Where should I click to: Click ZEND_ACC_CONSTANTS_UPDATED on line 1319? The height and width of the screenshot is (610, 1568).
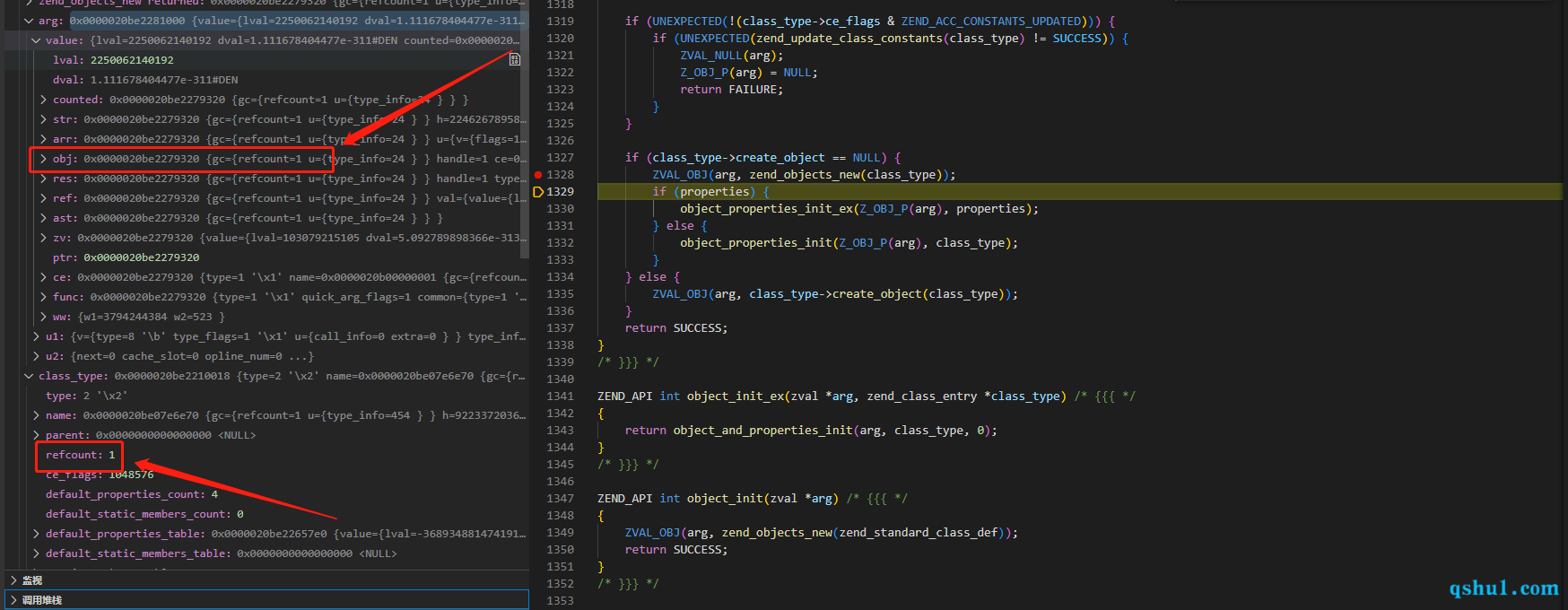click(991, 21)
